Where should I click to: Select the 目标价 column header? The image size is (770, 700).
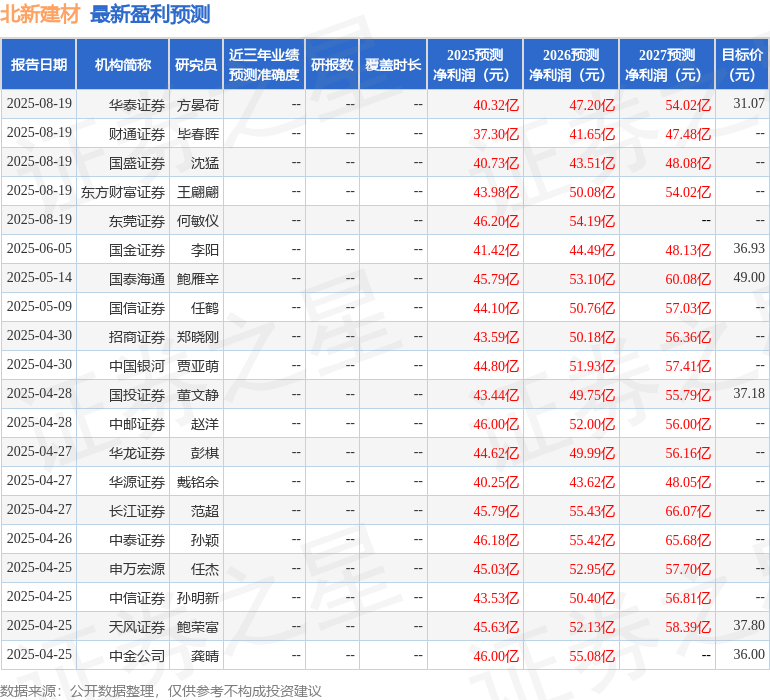click(742, 65)
